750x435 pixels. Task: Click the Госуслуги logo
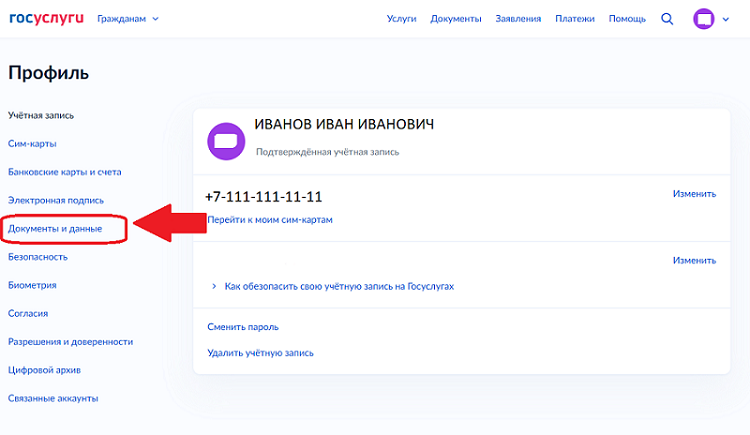[x=46, y=19]
